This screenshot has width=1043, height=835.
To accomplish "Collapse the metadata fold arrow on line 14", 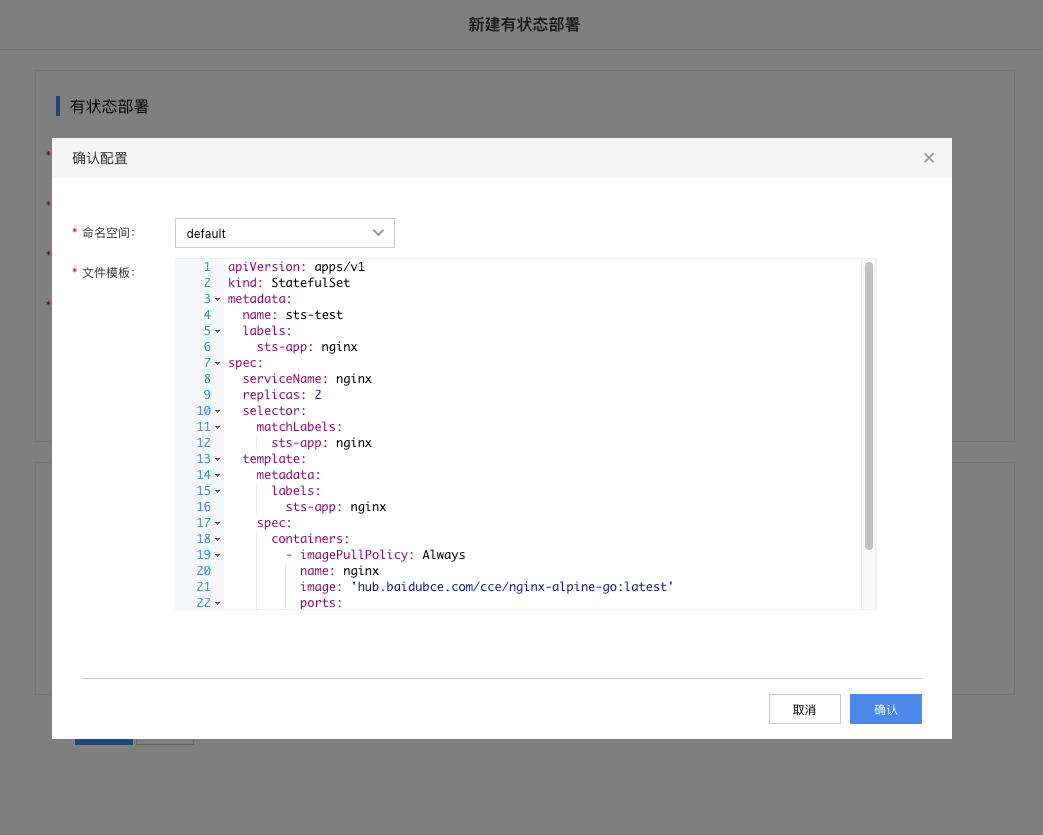I will (x=218, y=475).
